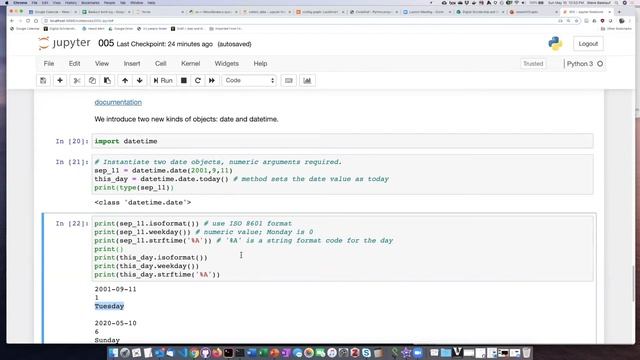Open the Edit menu in Jupyter
This screenshot has height=360, width=640.
pos(74,64)
